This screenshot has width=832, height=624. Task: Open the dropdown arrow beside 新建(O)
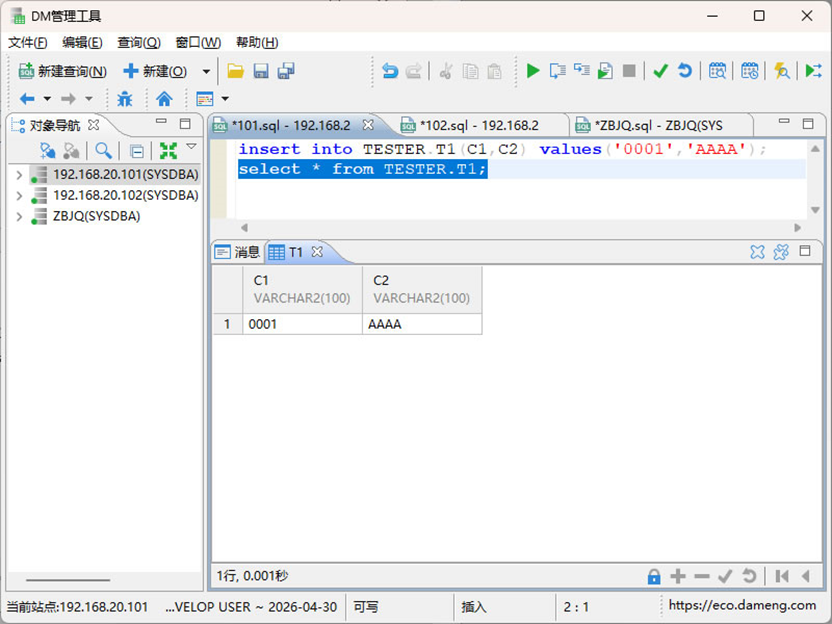coord(206,71)
